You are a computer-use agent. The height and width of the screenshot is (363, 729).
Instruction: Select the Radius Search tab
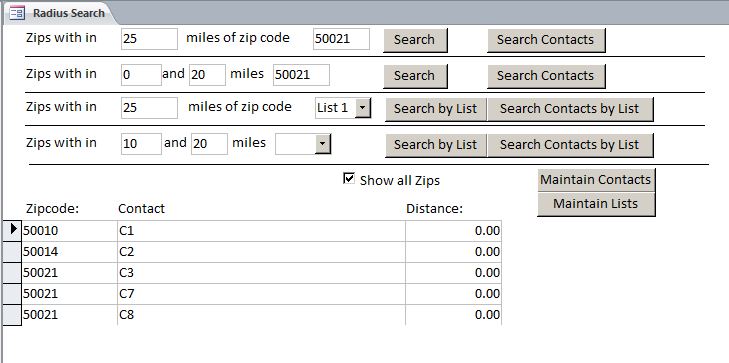pyautogui.click(x=60, y=13)
